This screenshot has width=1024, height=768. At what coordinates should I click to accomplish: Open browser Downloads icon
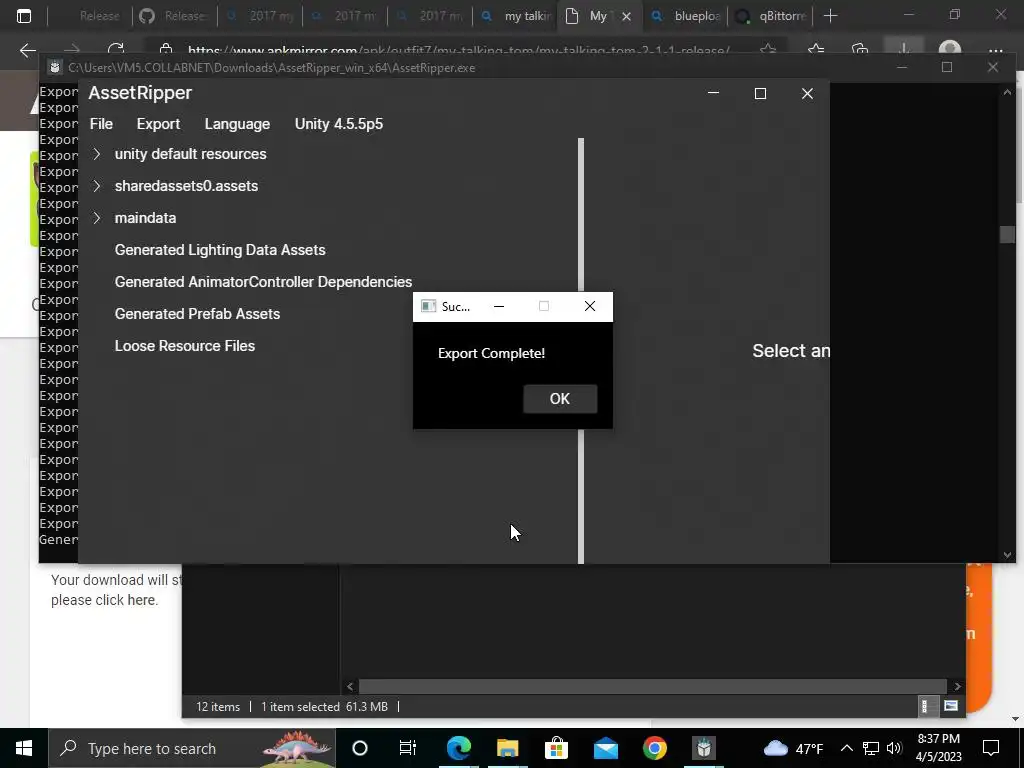click(904, 50)
